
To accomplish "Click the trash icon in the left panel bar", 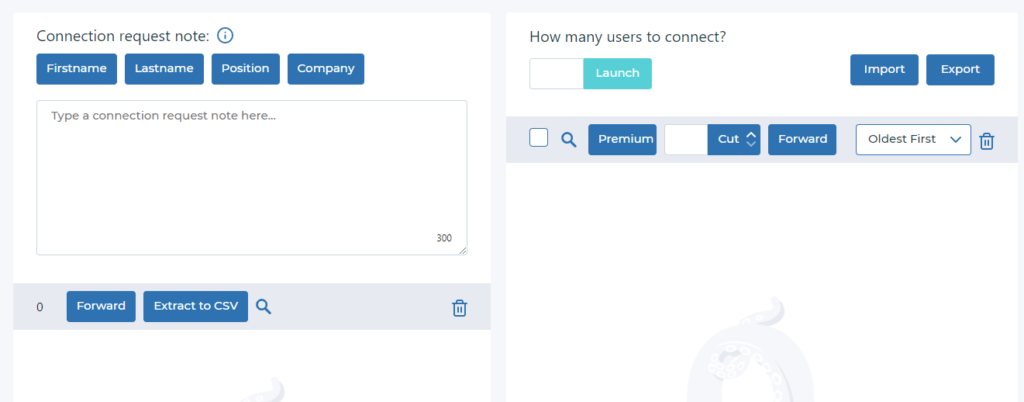I will tap(460, 307).
